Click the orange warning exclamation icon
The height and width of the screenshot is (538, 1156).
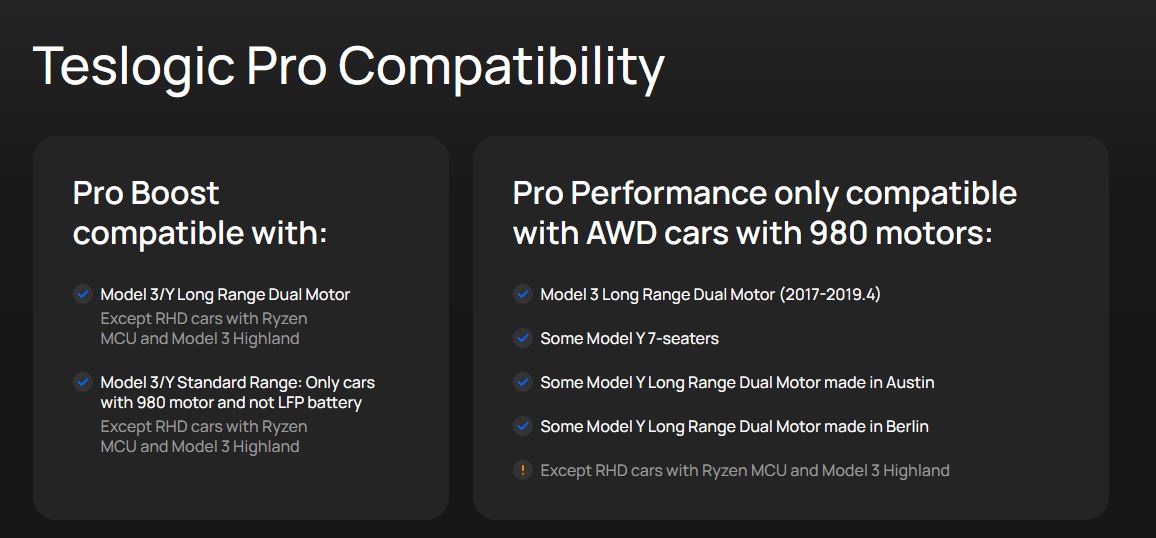pos(522,470)
